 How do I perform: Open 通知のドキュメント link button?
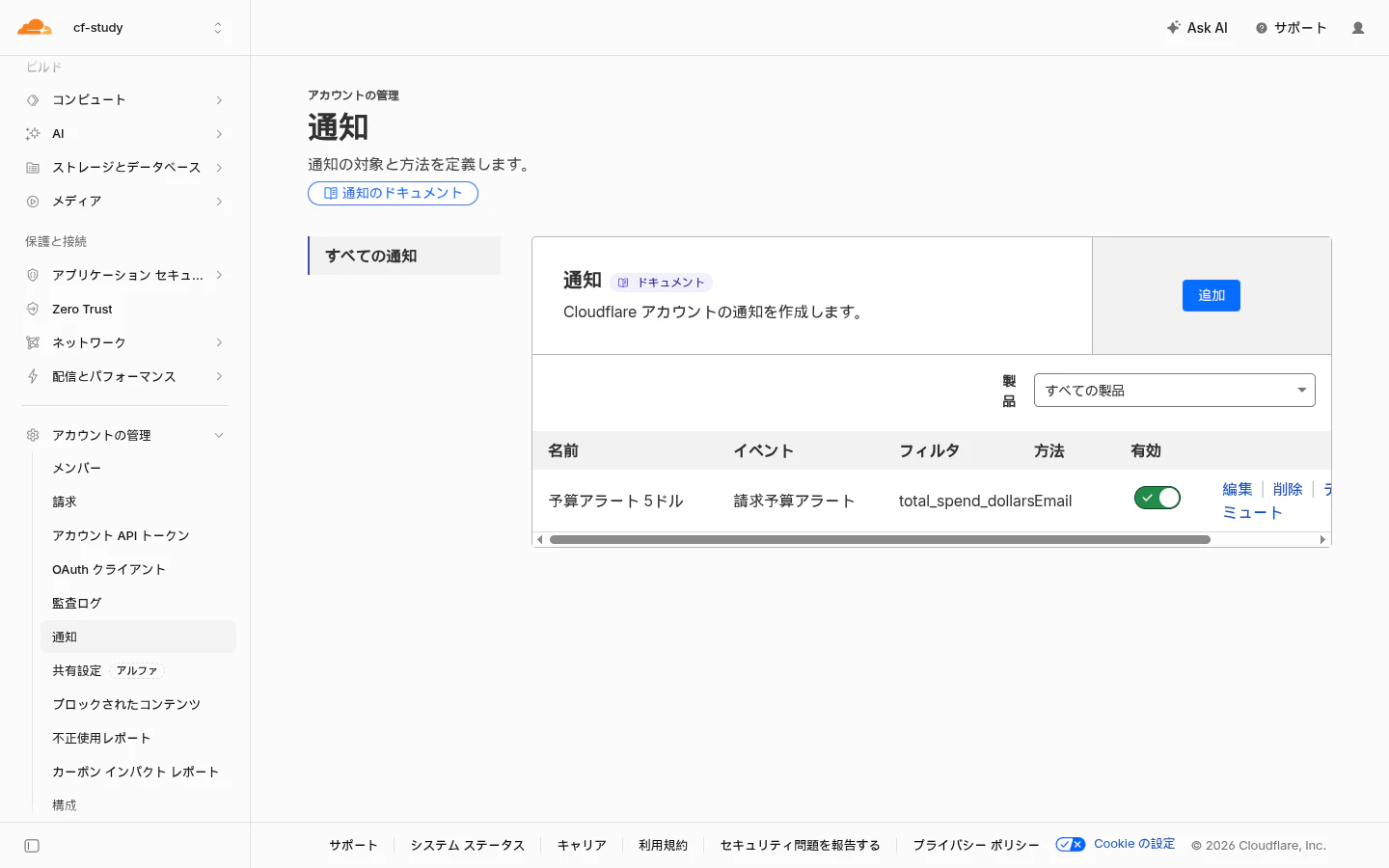pos(393,193)
